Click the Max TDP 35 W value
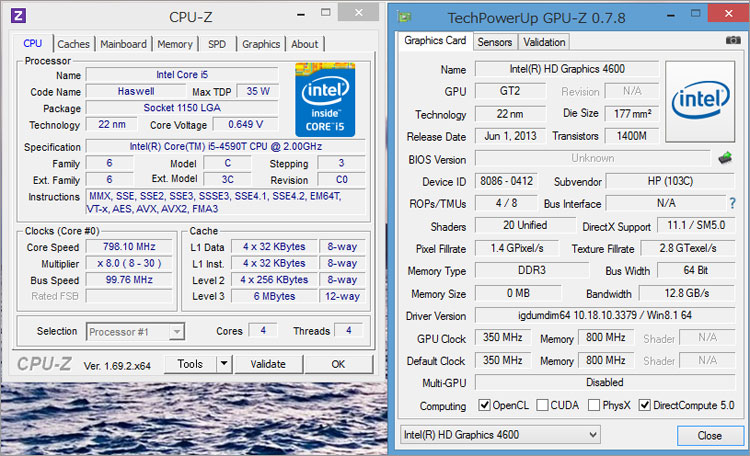750x456 pixels. (x=258, y=91)
